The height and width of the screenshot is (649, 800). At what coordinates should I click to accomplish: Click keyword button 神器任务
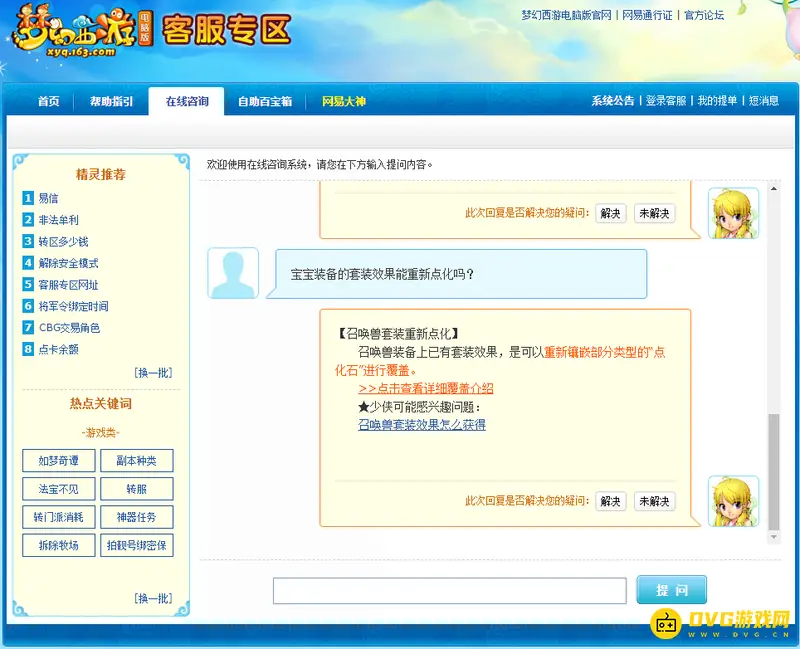137,517
